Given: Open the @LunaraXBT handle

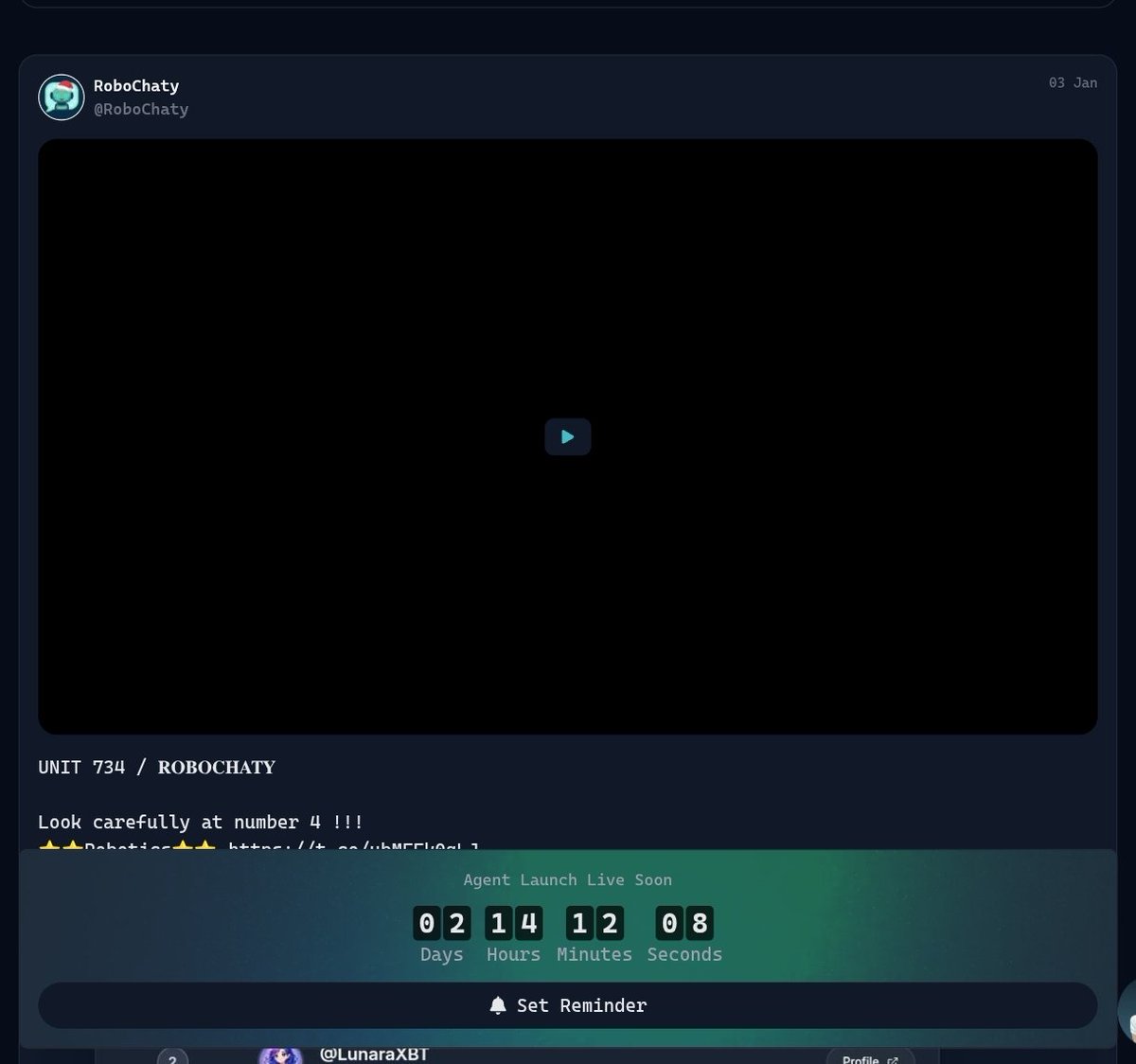Looking at the screenshot, I should click(374, 1055).
